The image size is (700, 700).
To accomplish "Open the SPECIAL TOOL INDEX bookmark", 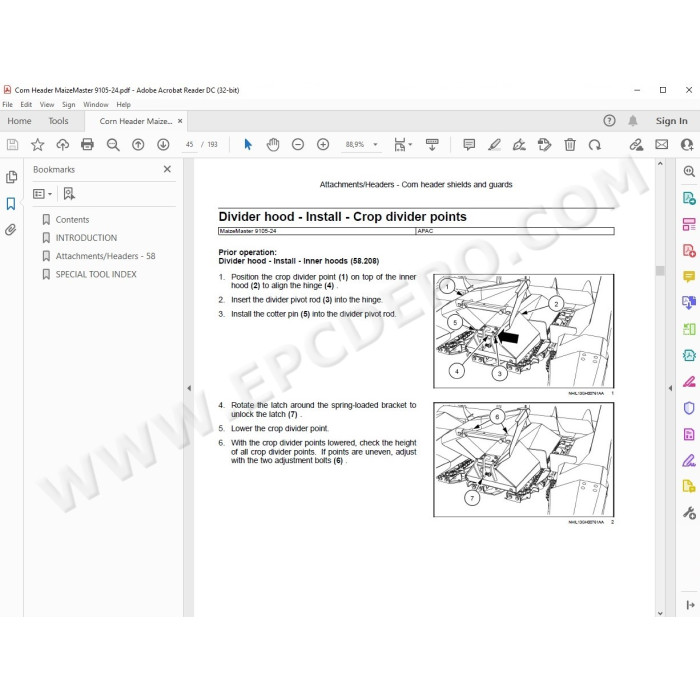I will point(96,275).
